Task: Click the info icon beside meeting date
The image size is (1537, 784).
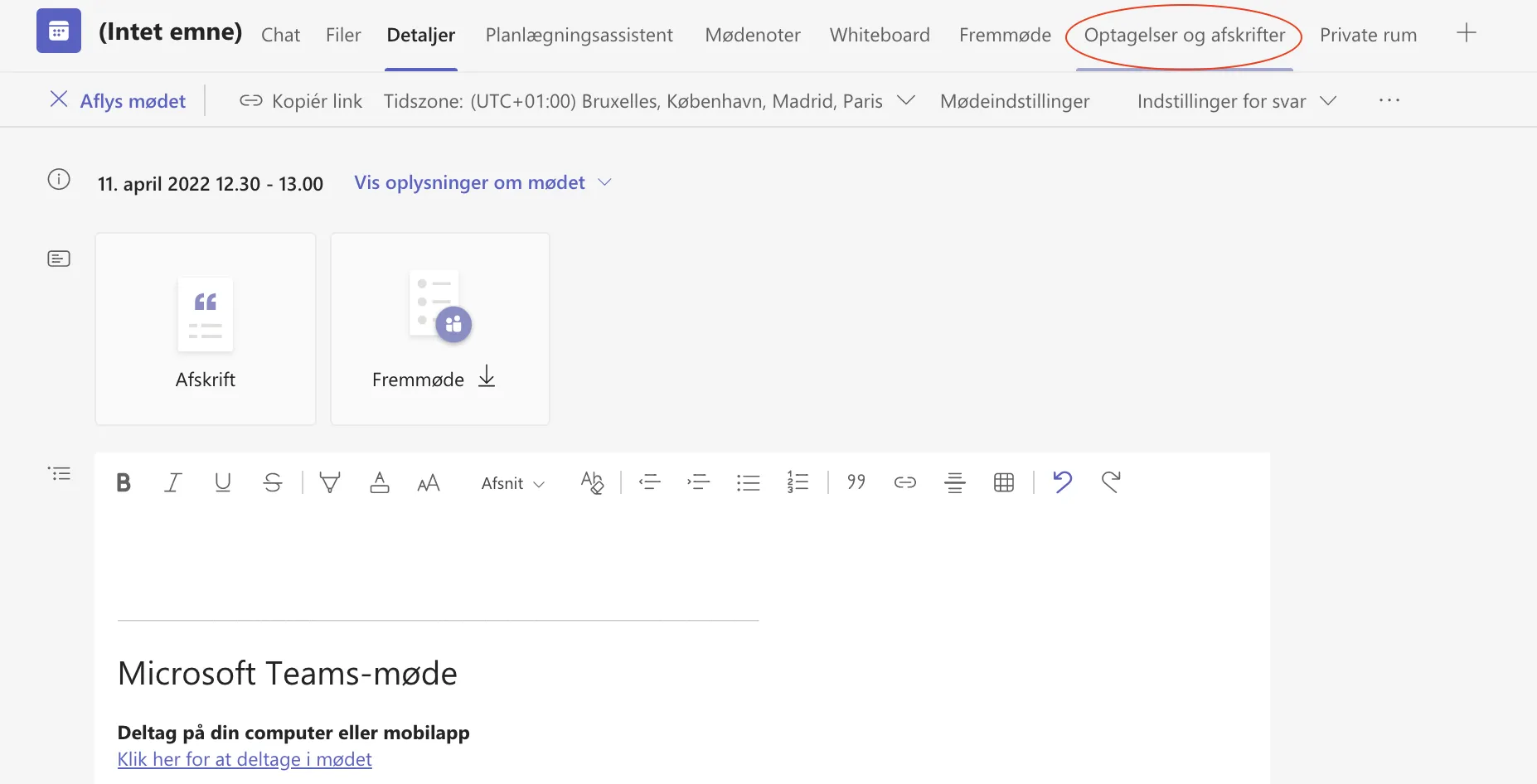Action: click(x=59, y=179)
